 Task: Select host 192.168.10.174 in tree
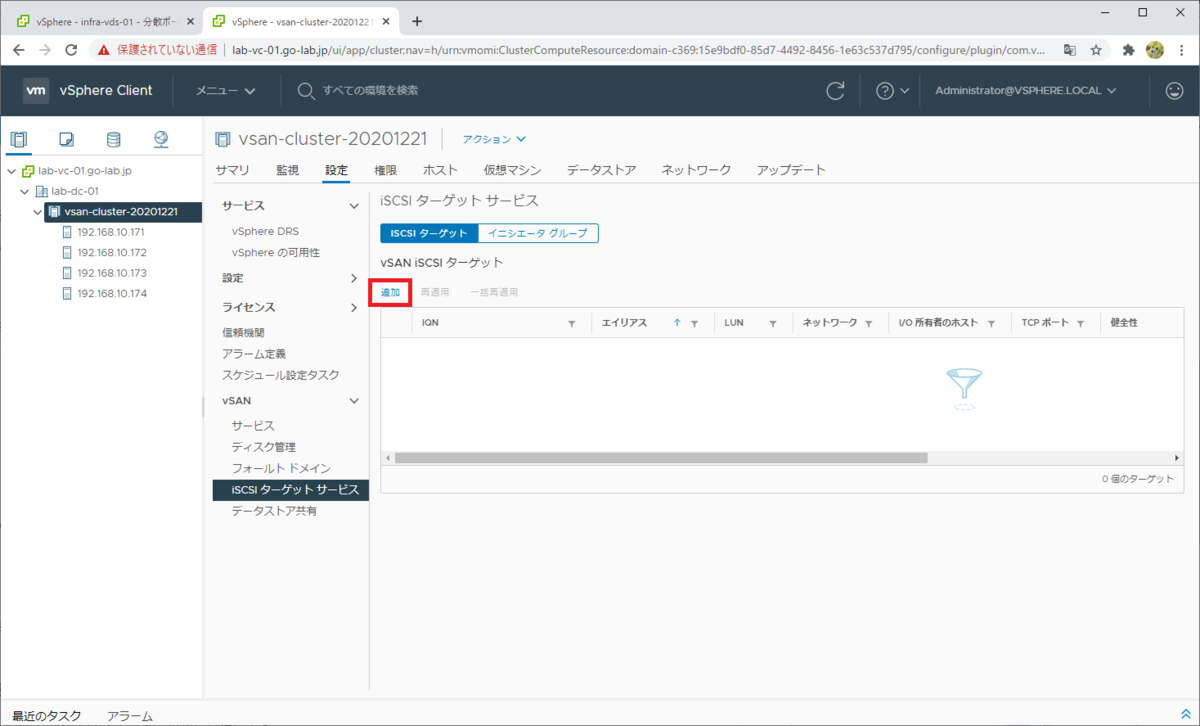111,294
